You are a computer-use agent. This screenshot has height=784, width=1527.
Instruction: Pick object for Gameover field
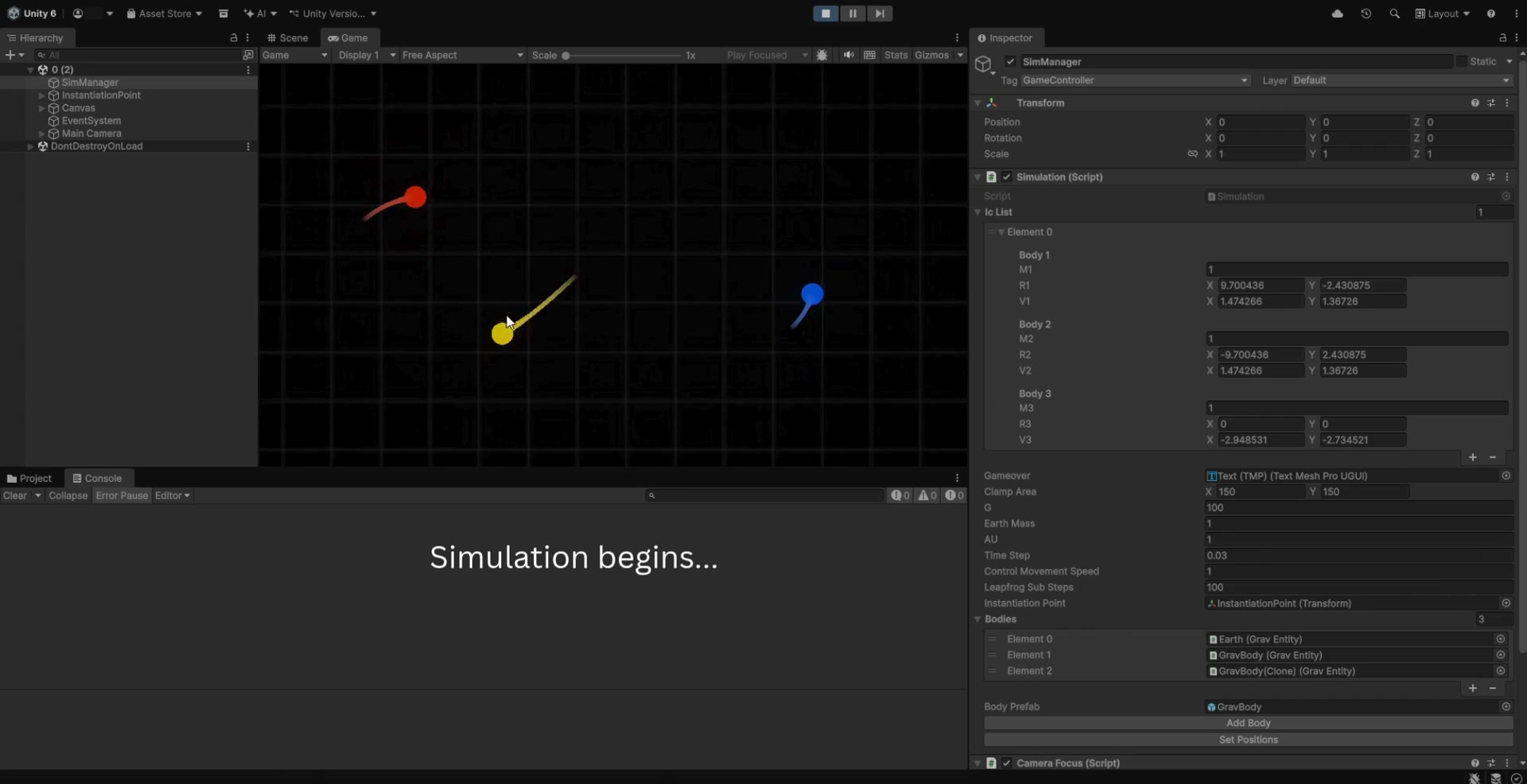click(1506, 475)
